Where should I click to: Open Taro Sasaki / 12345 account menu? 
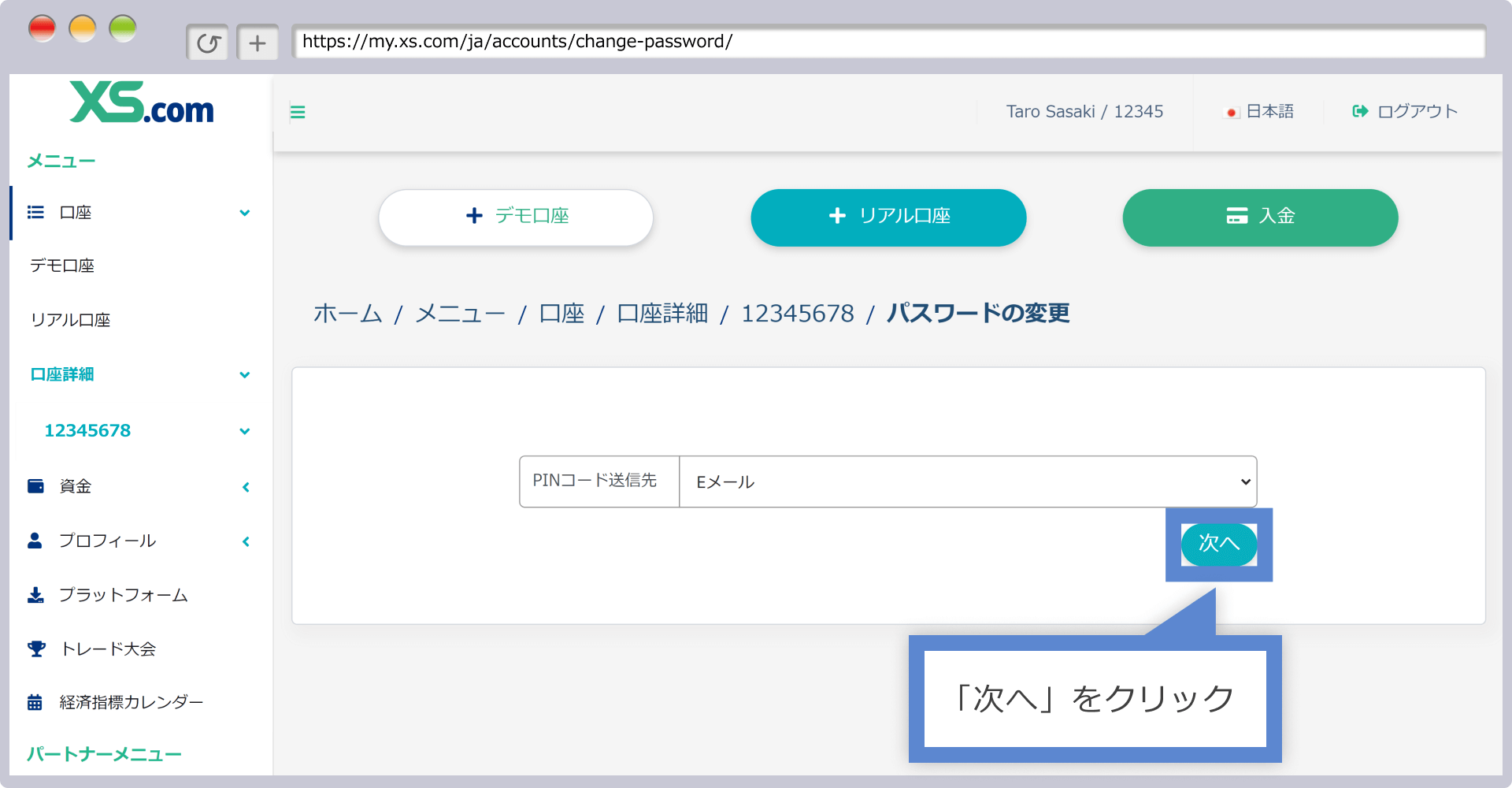[1084, 112]
